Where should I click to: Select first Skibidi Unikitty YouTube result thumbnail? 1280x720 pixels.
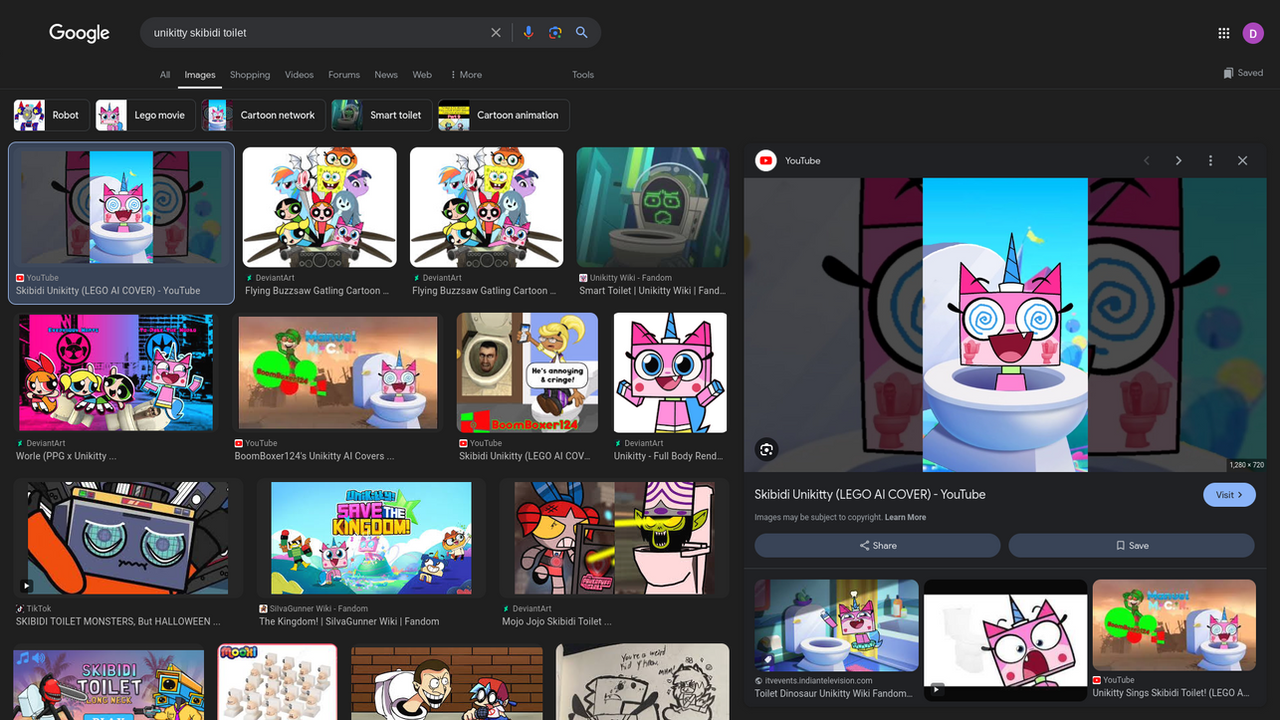[x=121, y=208]
